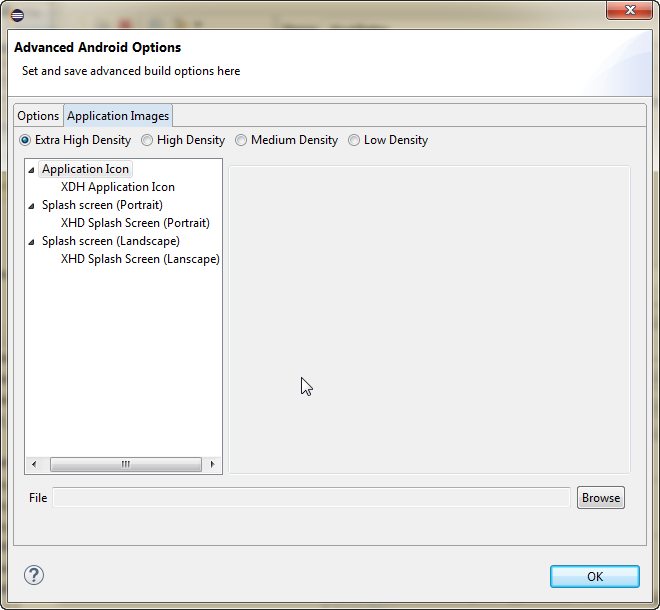Select Application Icon tree item
The width and height of the screenshot is (660, 610).
[85, 169]
